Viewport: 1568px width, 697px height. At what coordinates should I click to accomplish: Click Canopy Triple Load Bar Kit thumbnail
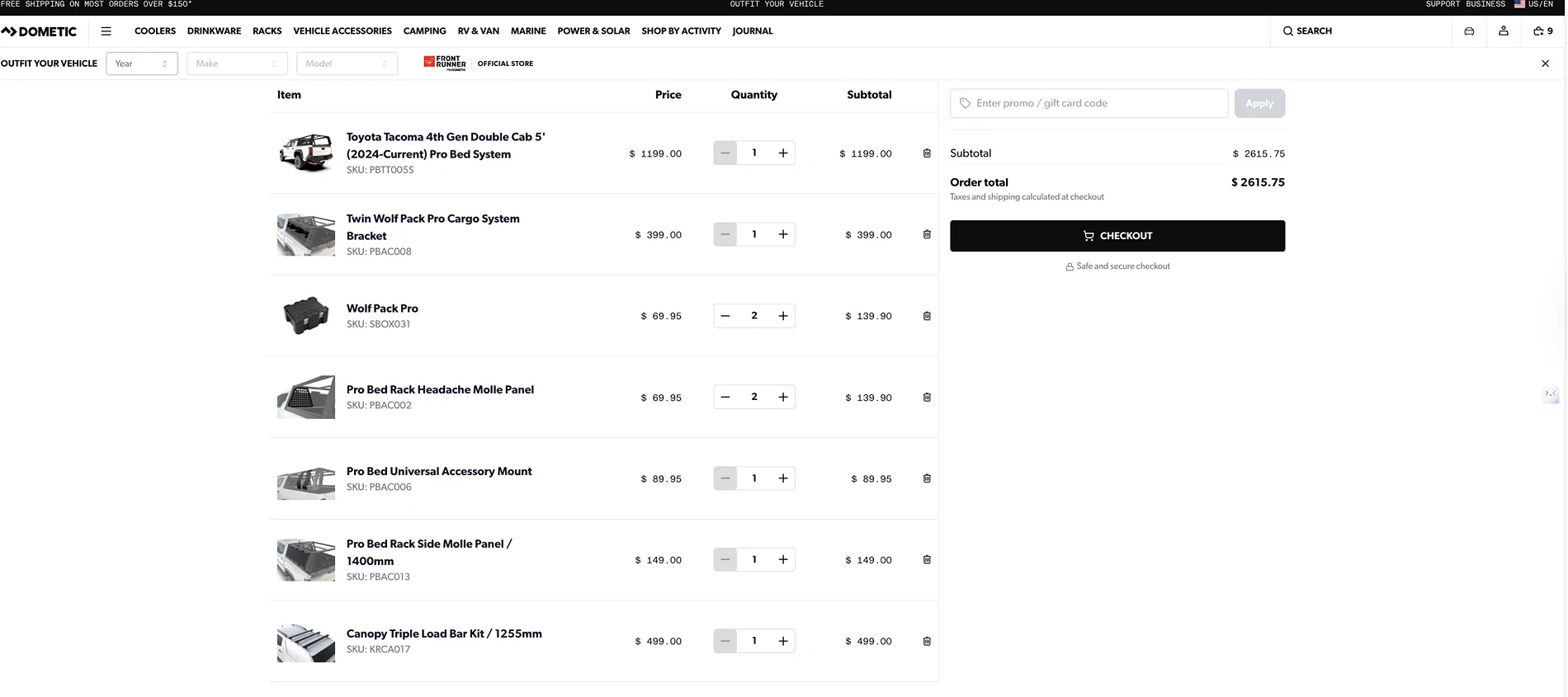[x=306, y=642]
